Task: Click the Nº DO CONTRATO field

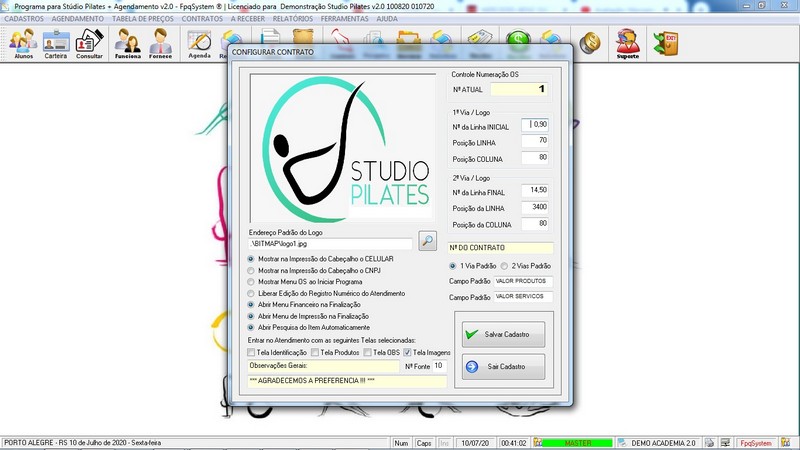Action: pos(501,248)
